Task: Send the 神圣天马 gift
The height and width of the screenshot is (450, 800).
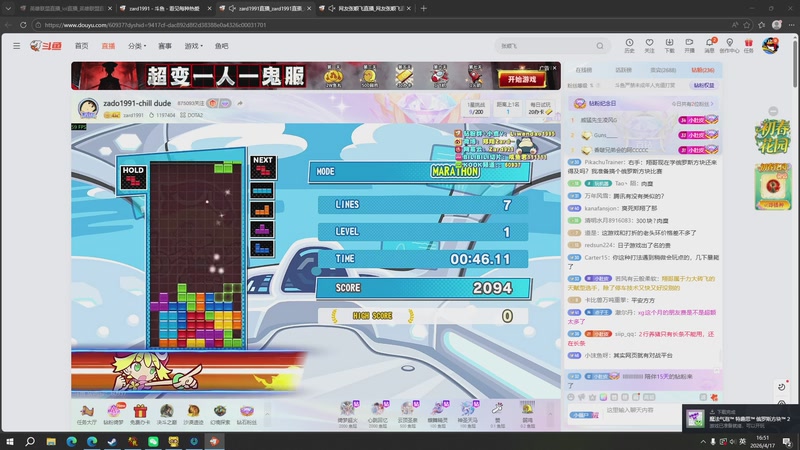Action: pyautogui.click(x=467, y=414)
